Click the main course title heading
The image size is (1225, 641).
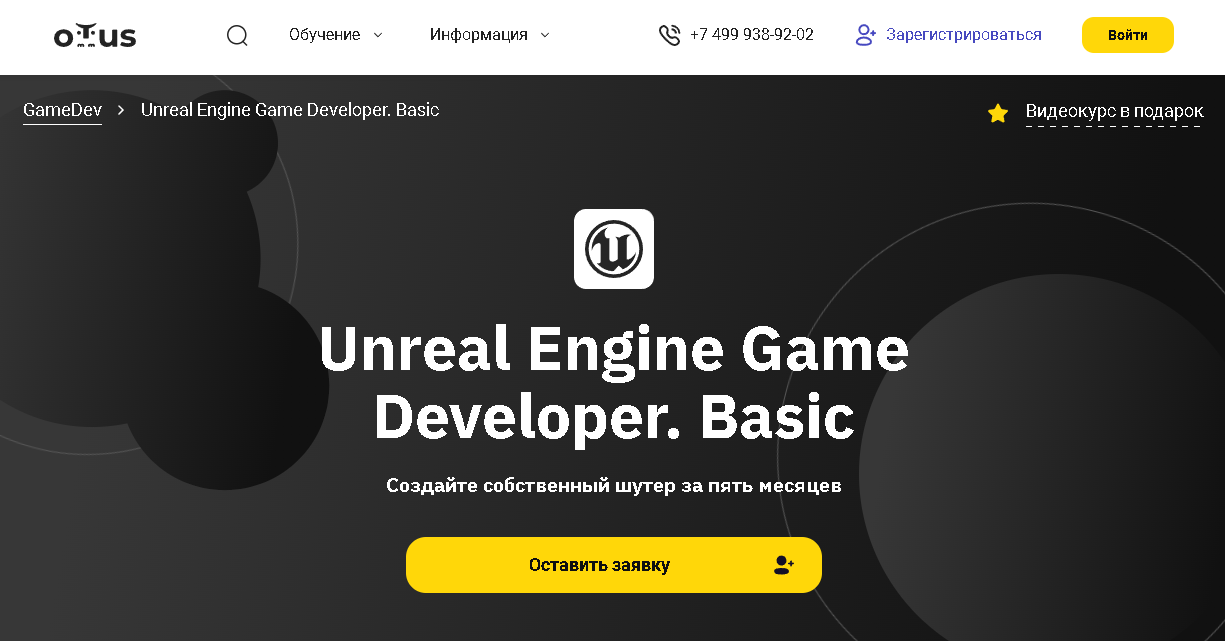pos(614,383)
